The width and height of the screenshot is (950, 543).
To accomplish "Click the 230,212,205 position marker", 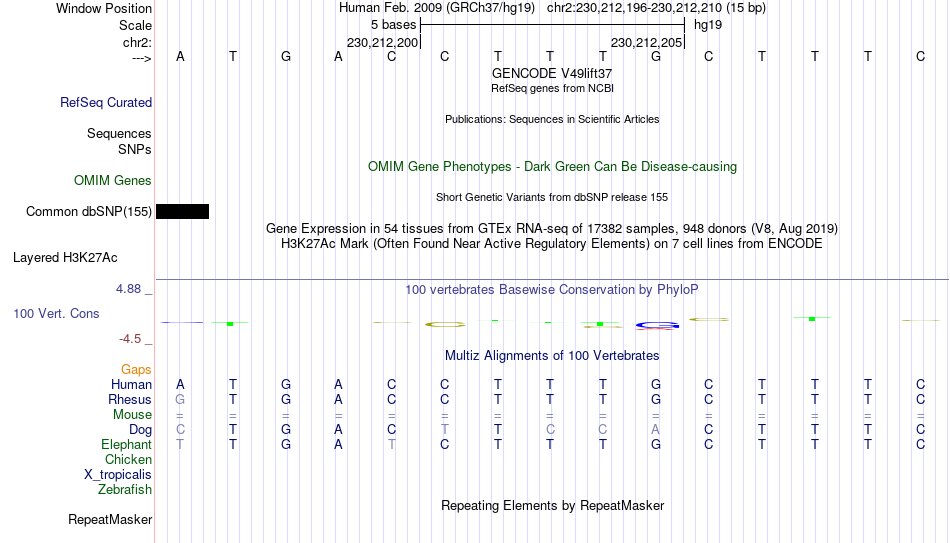I will [646, 42].
